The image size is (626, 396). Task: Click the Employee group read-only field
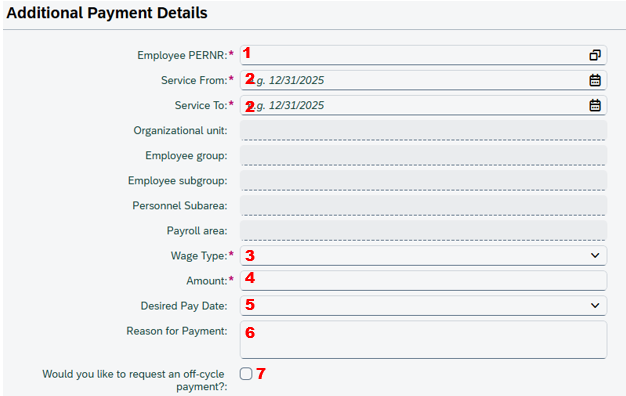pyautogui.click(x=423, y=155)
